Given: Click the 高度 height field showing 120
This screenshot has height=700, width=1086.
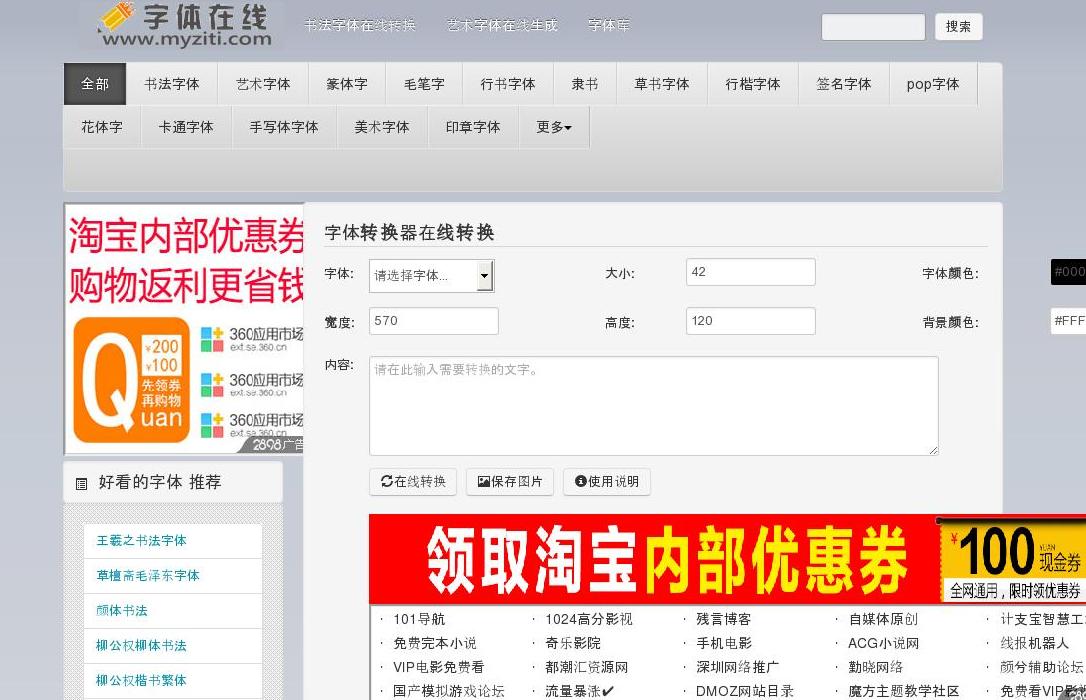Looking at the screenshot, I should pos(750,321).
